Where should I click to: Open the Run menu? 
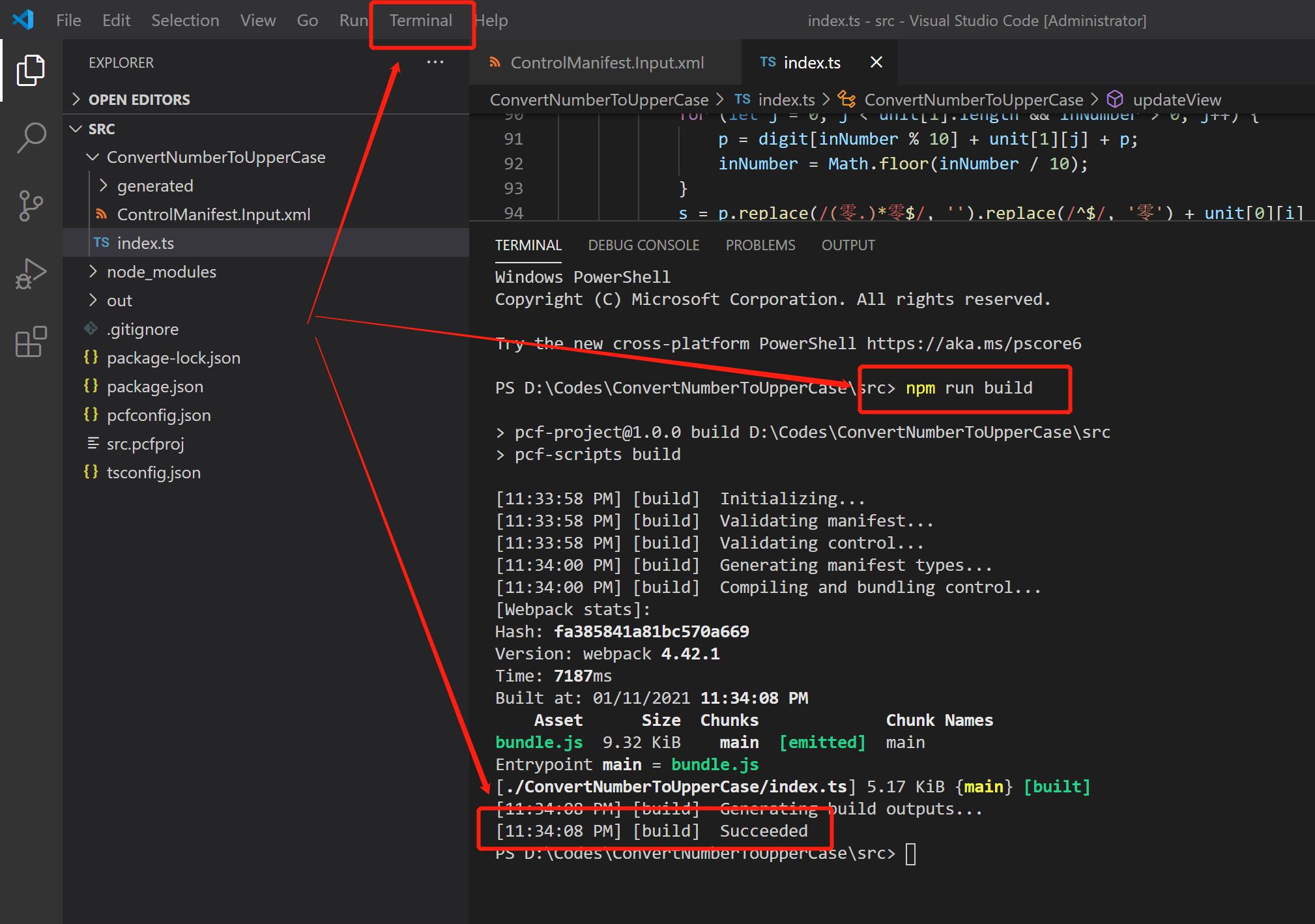tap(353, 20)
